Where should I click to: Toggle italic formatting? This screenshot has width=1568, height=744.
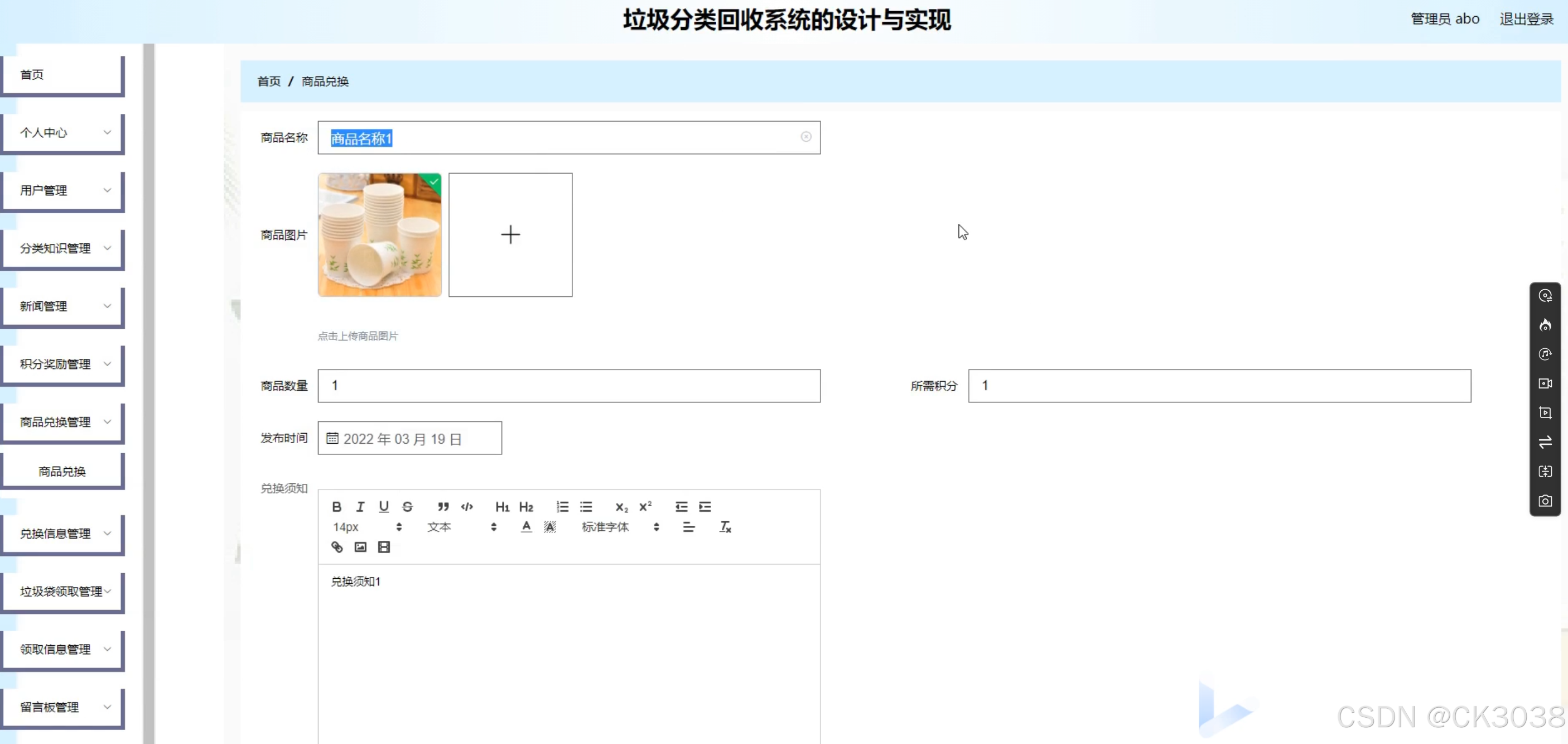point(360,507)
